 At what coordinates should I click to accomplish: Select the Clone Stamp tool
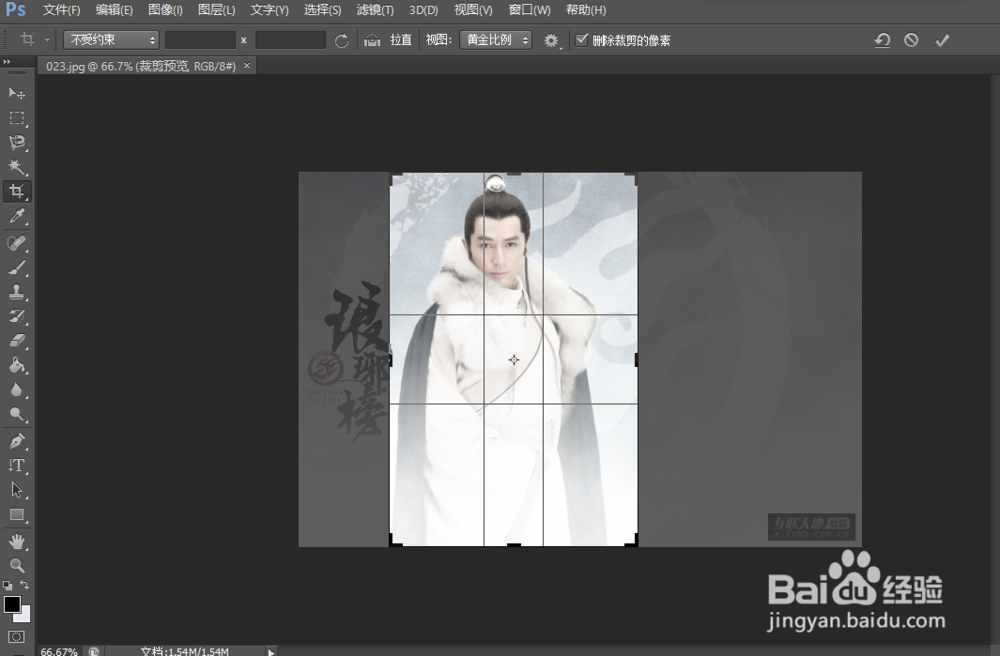17,292
